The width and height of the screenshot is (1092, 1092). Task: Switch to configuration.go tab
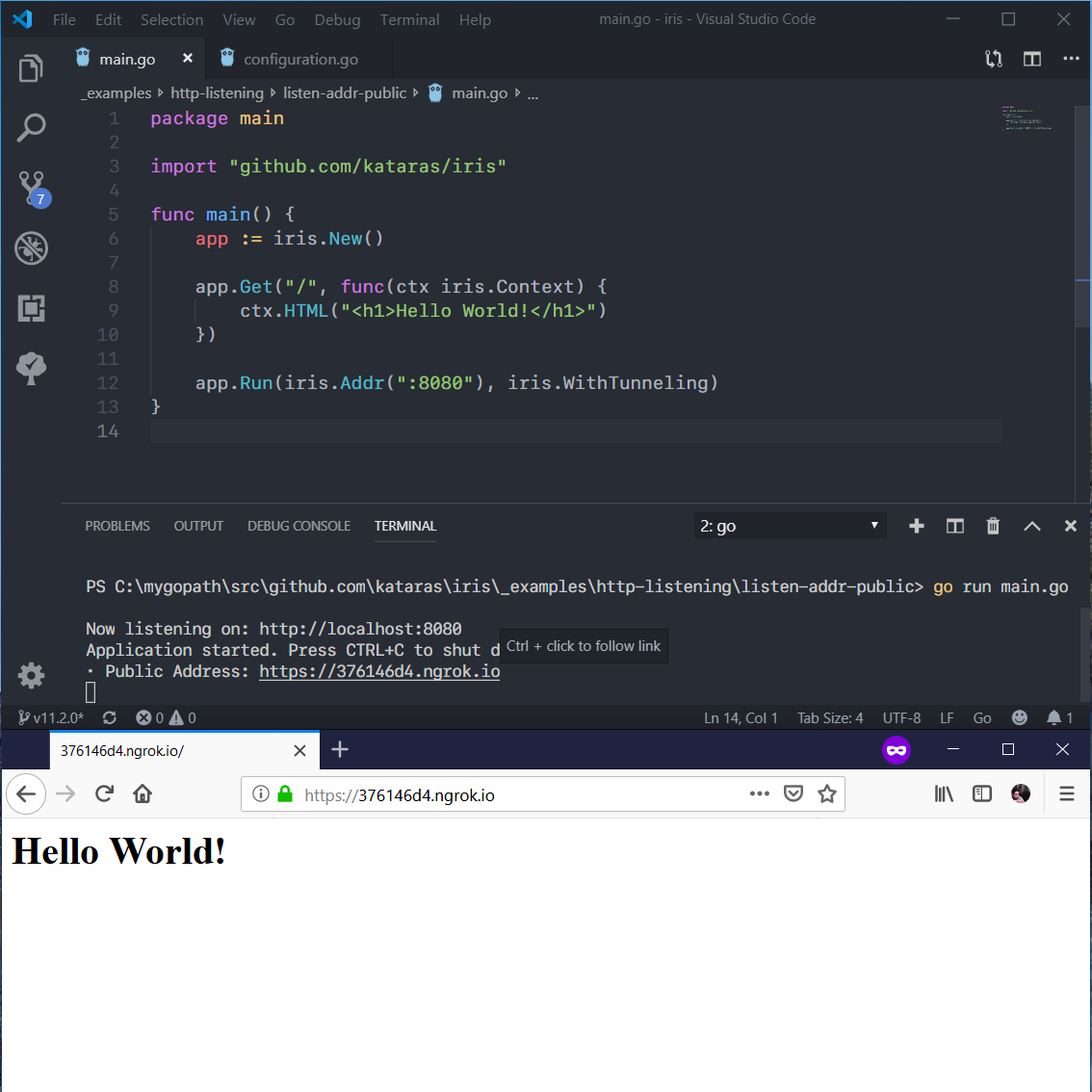point(299,59)
